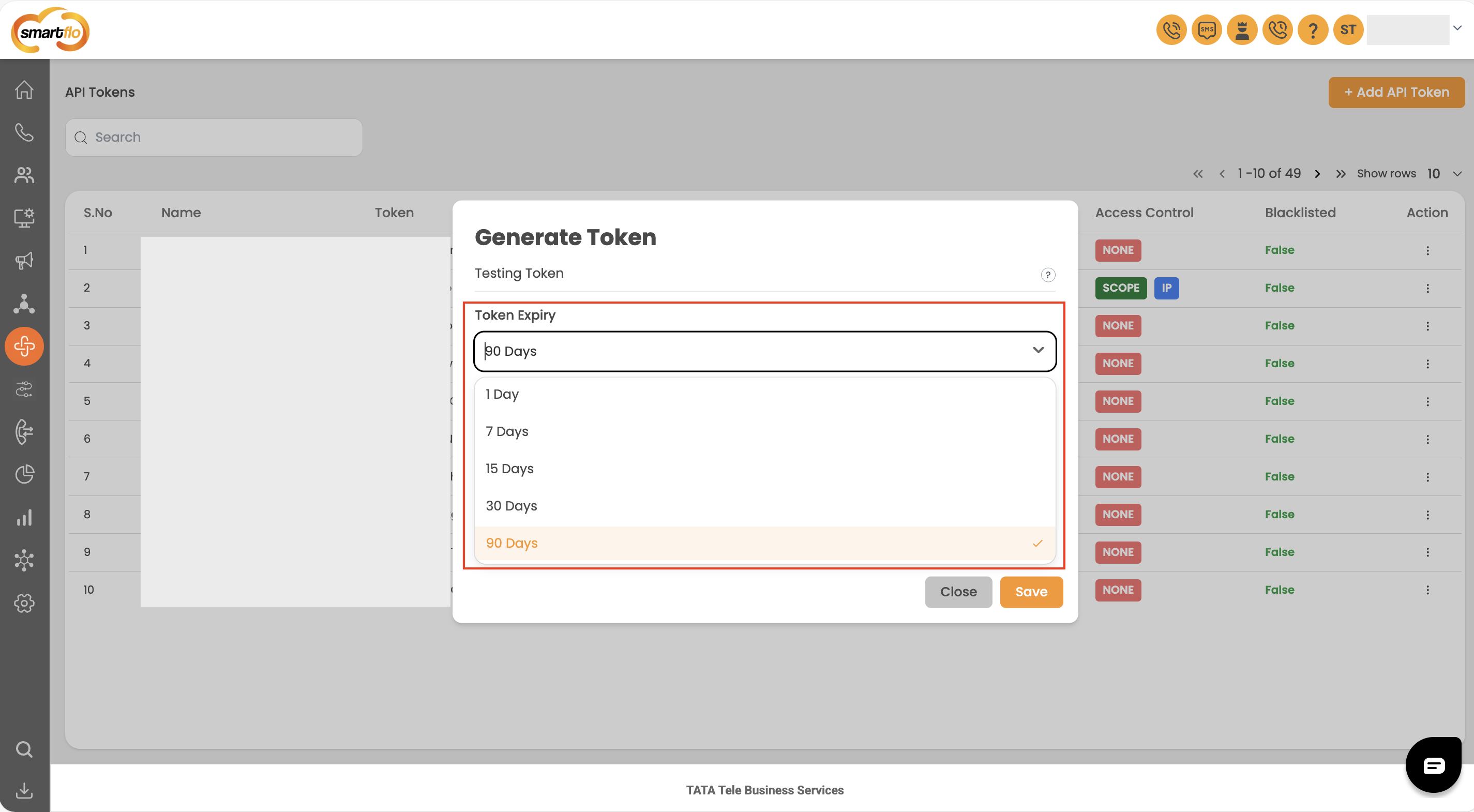Open row 8 action menu dots
This screenshot has width=1474, height=812.
(1427, 515)
